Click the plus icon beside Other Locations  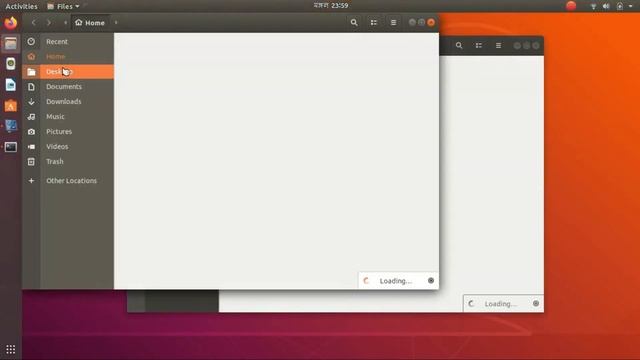[31, 180]
